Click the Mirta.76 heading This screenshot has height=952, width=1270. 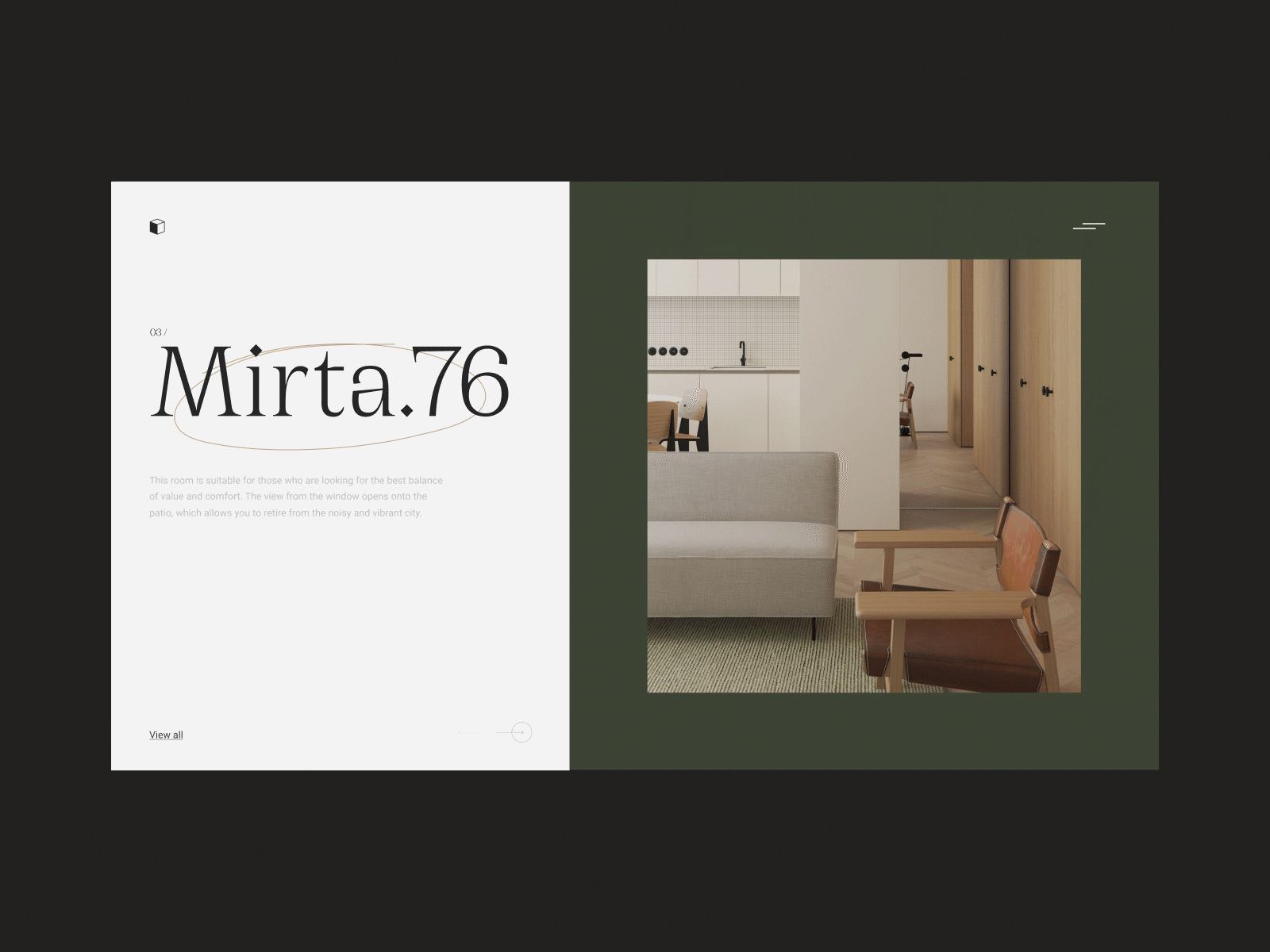point(330,382)
